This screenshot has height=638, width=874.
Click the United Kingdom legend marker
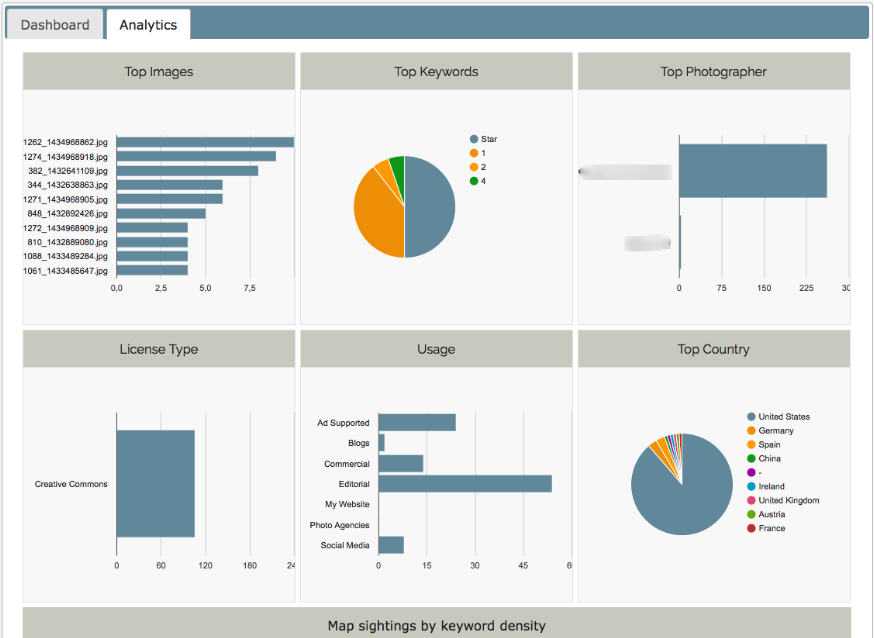tap(751, 500)
